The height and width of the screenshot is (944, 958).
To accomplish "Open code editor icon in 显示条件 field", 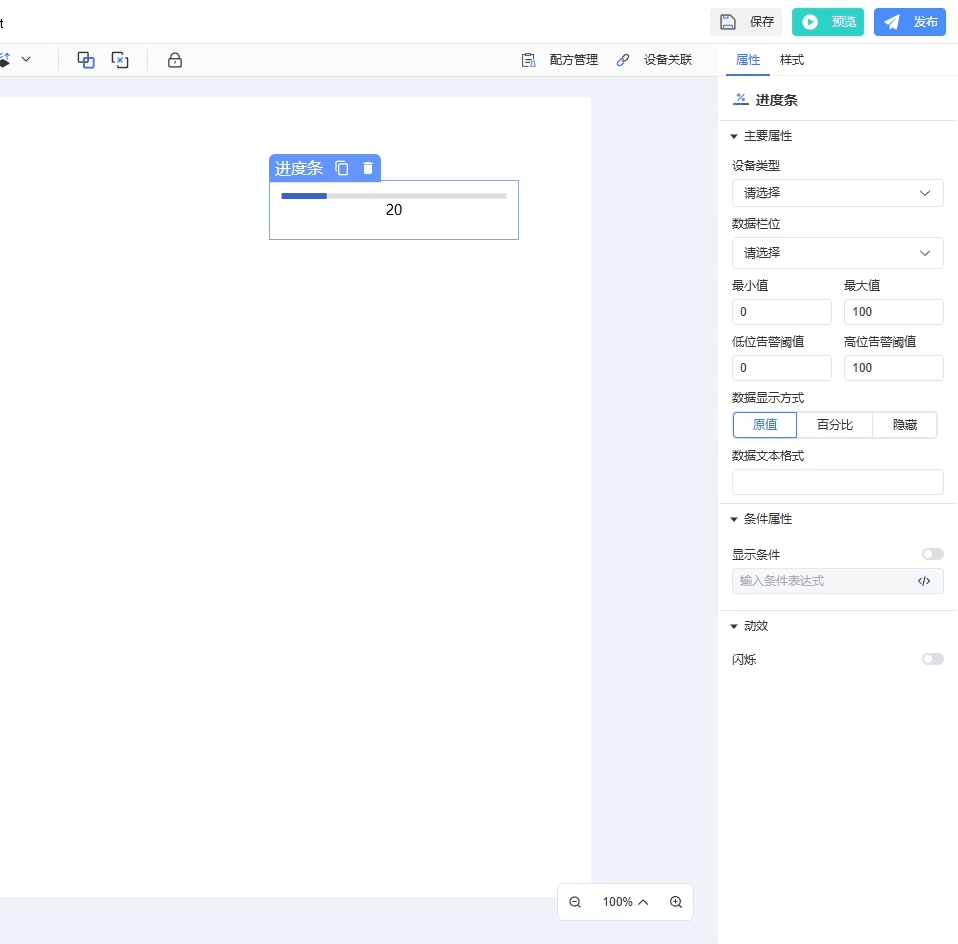I will pos(924,581).
